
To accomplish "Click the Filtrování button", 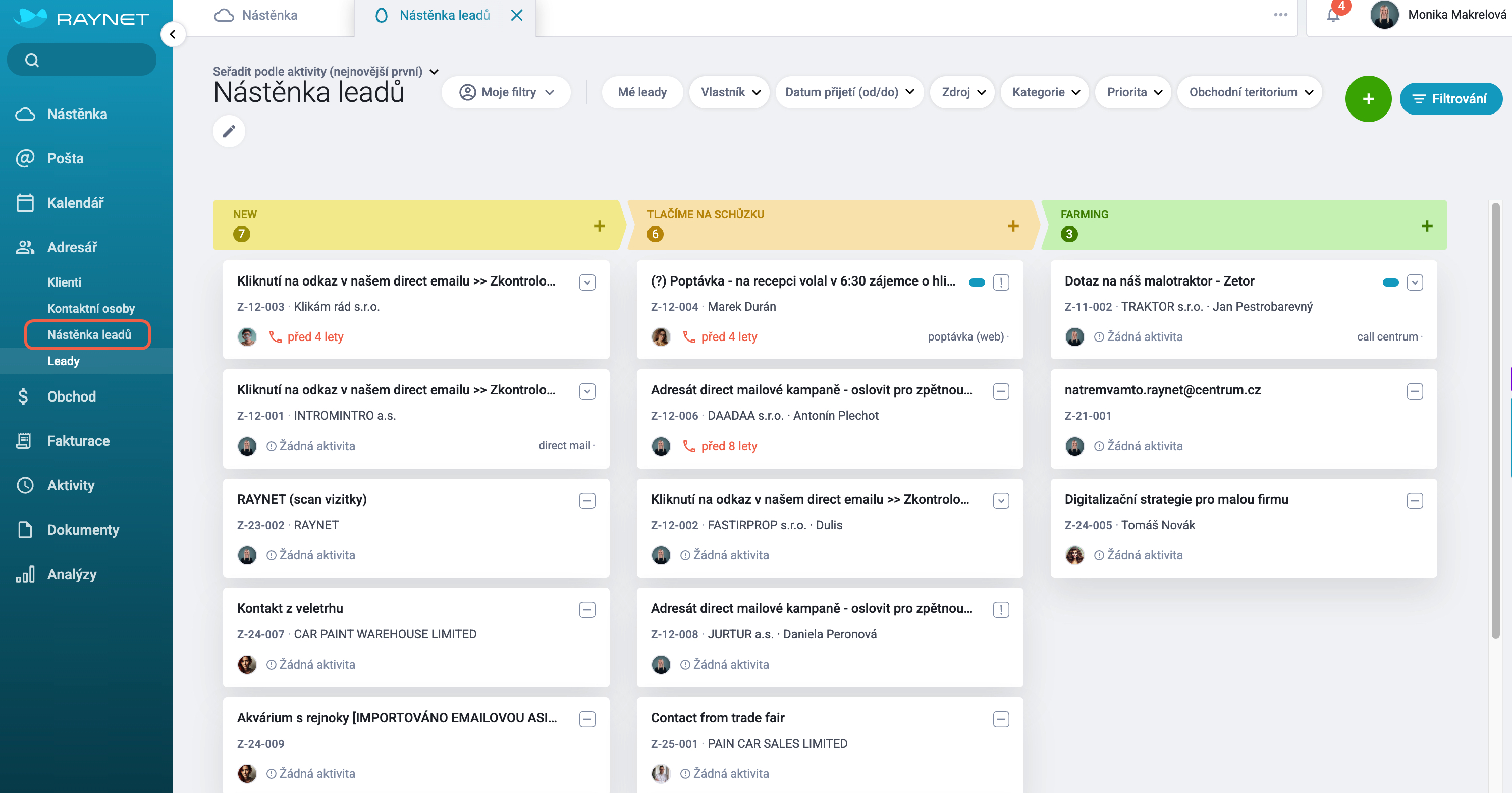I will 1450,98.
